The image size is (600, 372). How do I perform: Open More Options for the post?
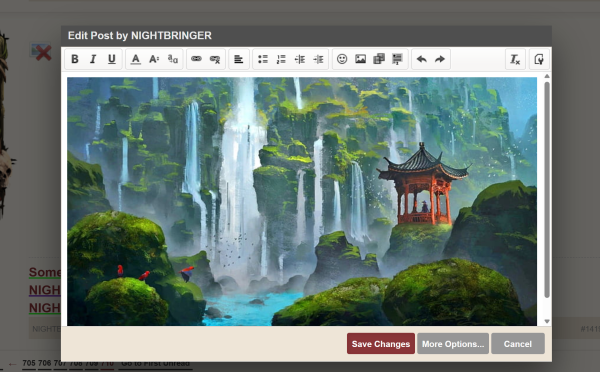pyautogui.click(x=453, y=344)
